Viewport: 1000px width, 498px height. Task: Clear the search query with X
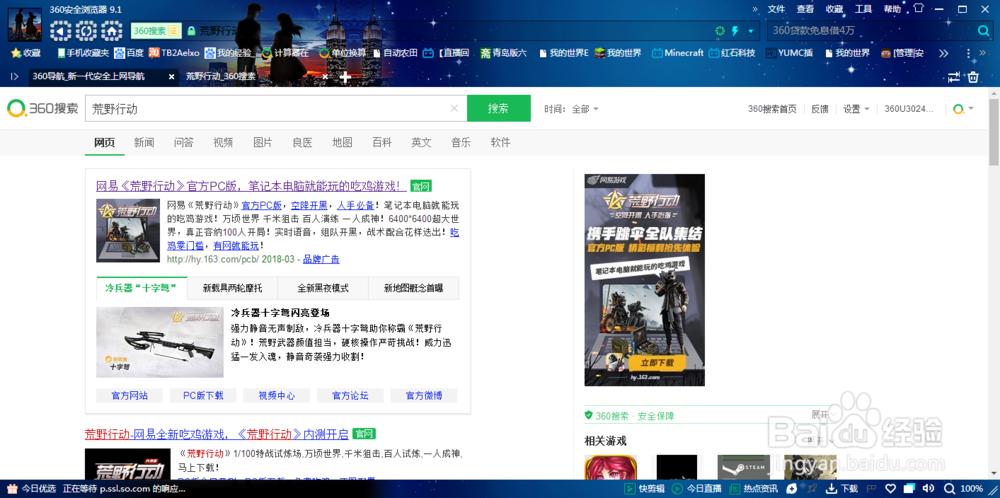454,108
